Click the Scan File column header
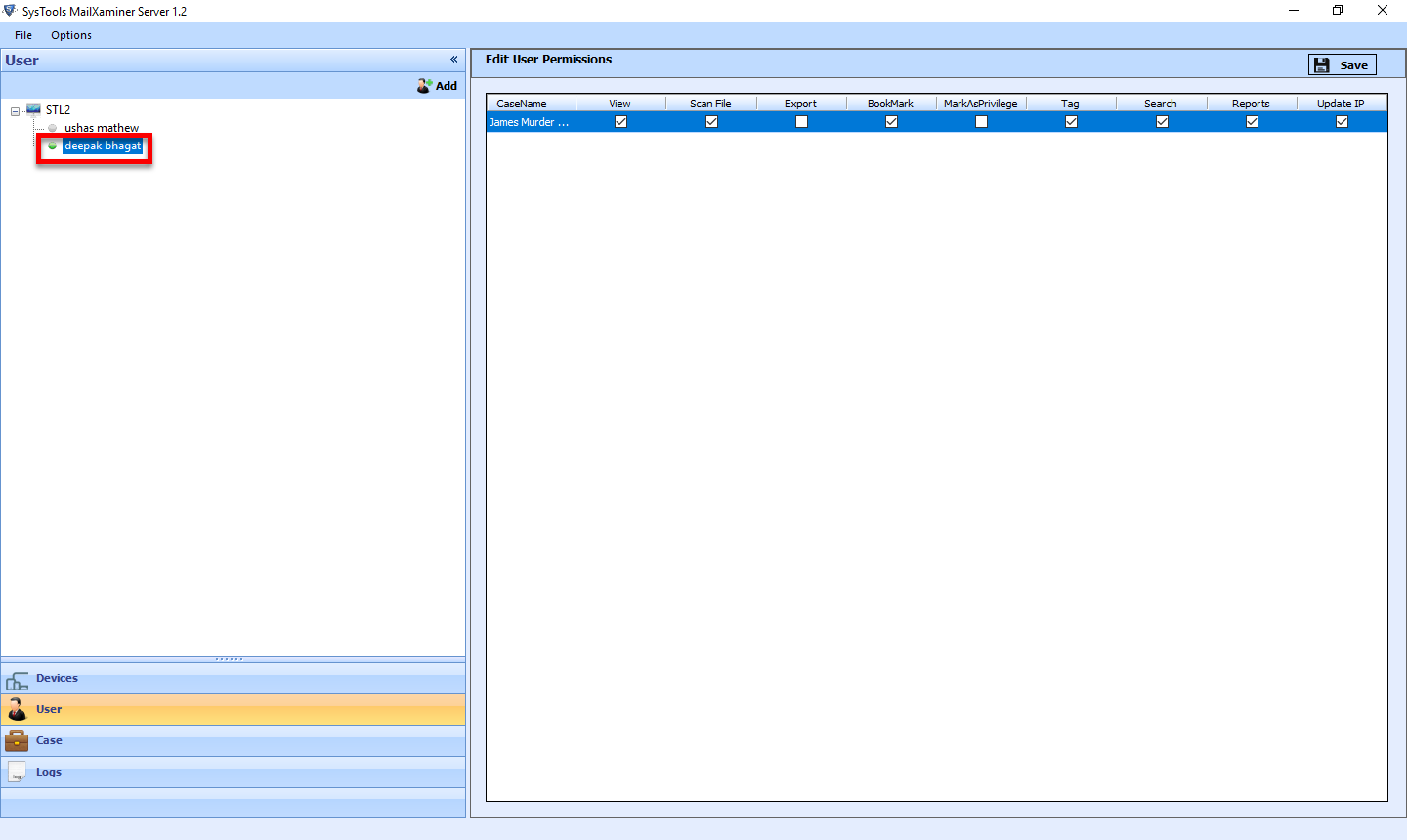Image resolution: width=1407 pixels, height=840 pixels. (710, 104)
